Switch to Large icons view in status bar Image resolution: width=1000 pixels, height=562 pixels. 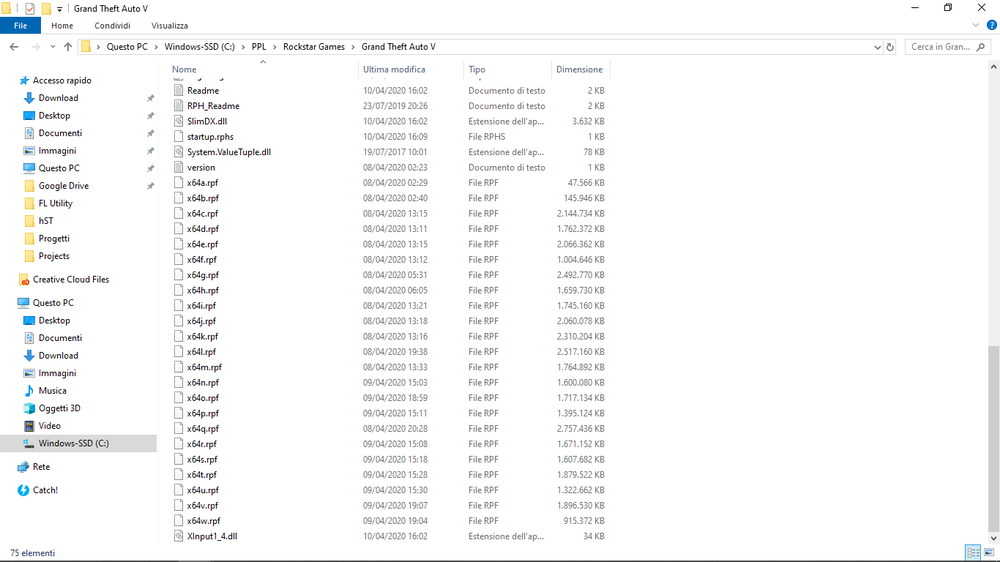click(989, 552)
